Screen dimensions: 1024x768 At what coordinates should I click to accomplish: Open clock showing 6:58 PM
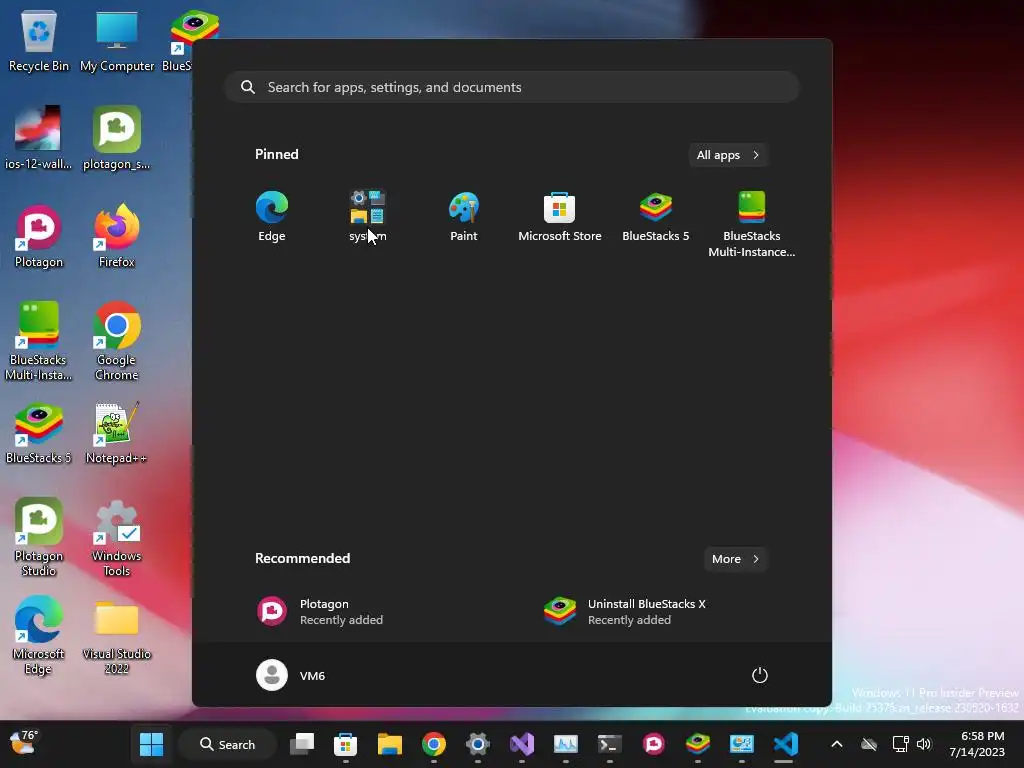coord(977,744)
